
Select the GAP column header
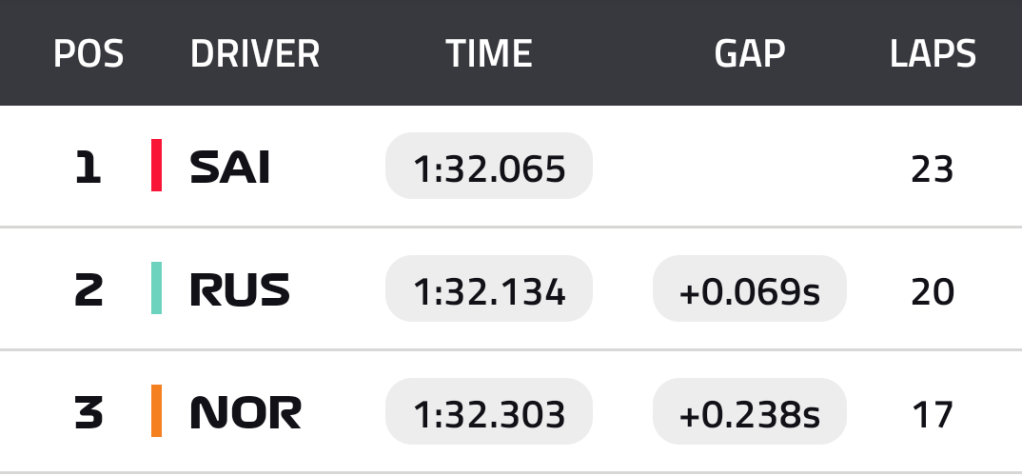749,54
